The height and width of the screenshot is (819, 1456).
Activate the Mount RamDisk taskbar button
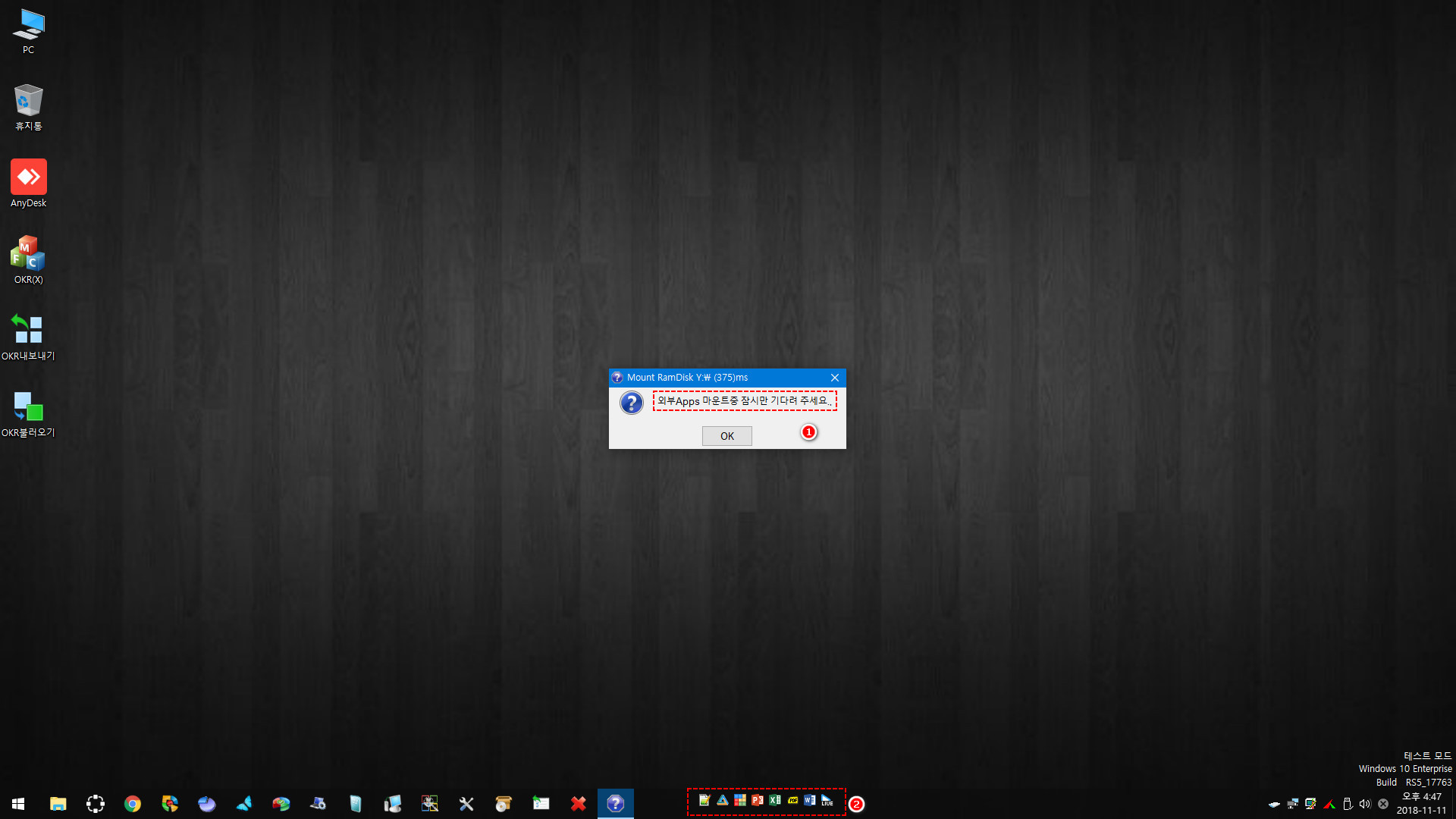[x=615, y=804]
